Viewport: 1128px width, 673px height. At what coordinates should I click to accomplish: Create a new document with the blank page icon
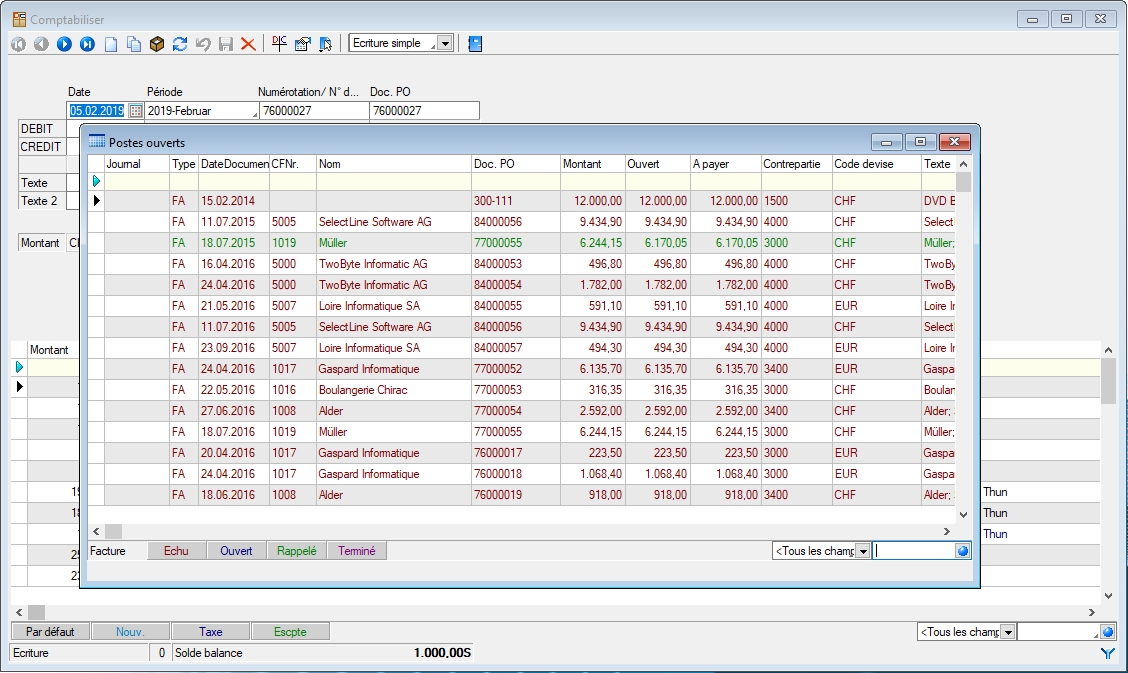[109, 43]
